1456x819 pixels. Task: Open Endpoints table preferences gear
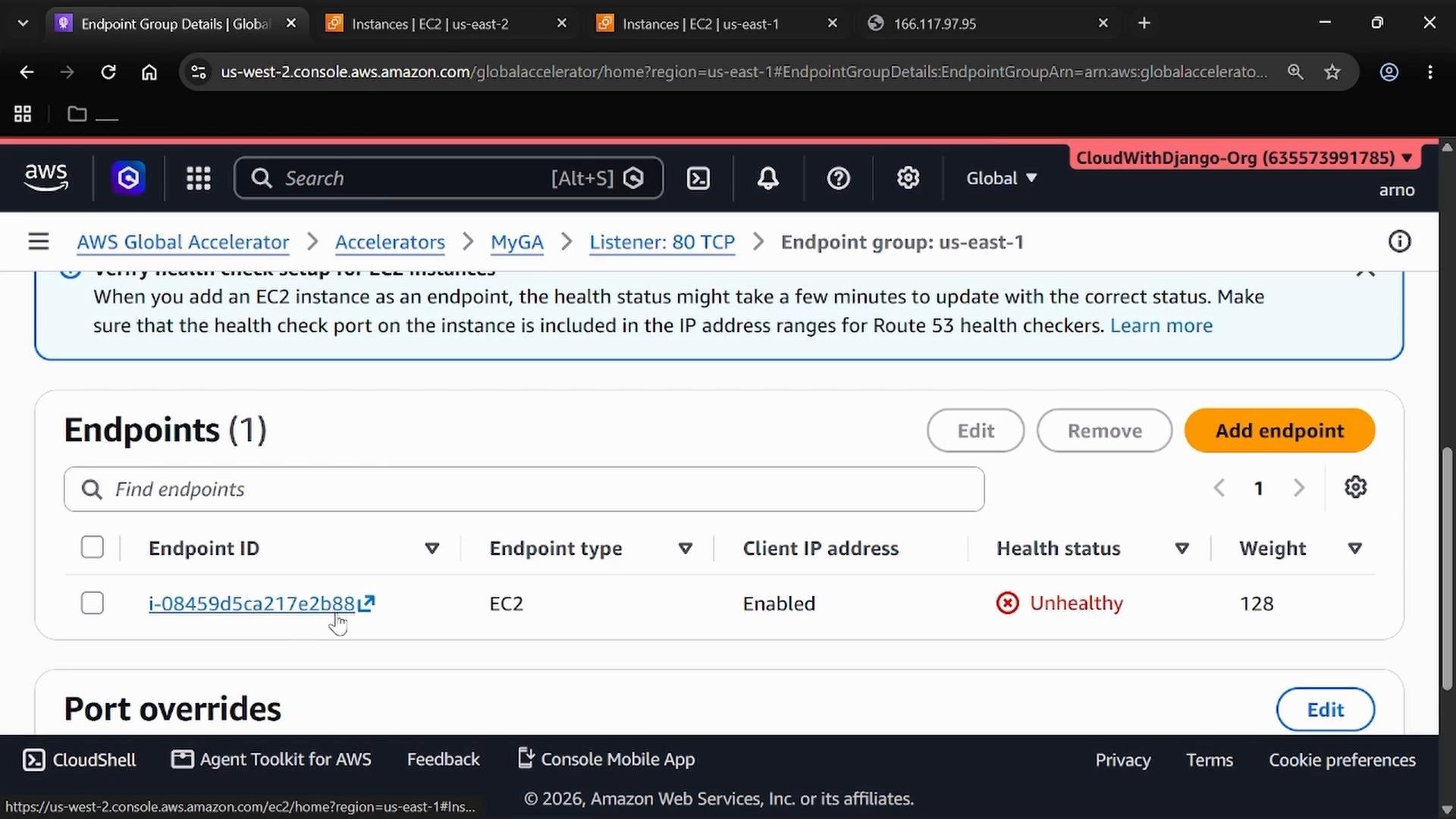pyautogui.click(x=1355, y=488)
